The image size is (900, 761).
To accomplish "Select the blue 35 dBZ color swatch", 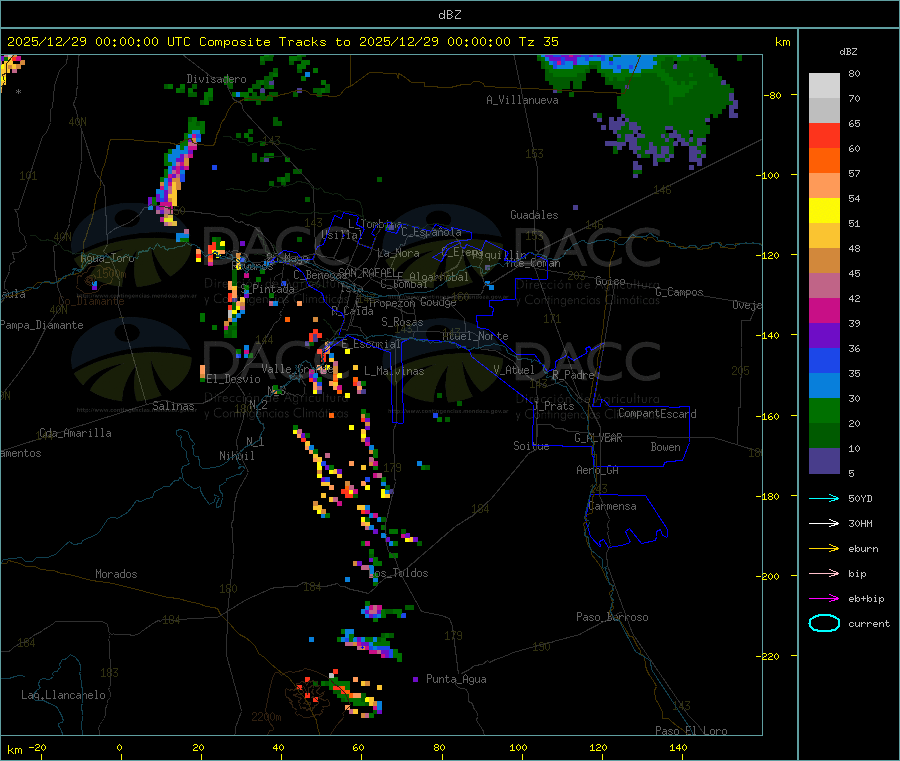I will coord(824,360).
